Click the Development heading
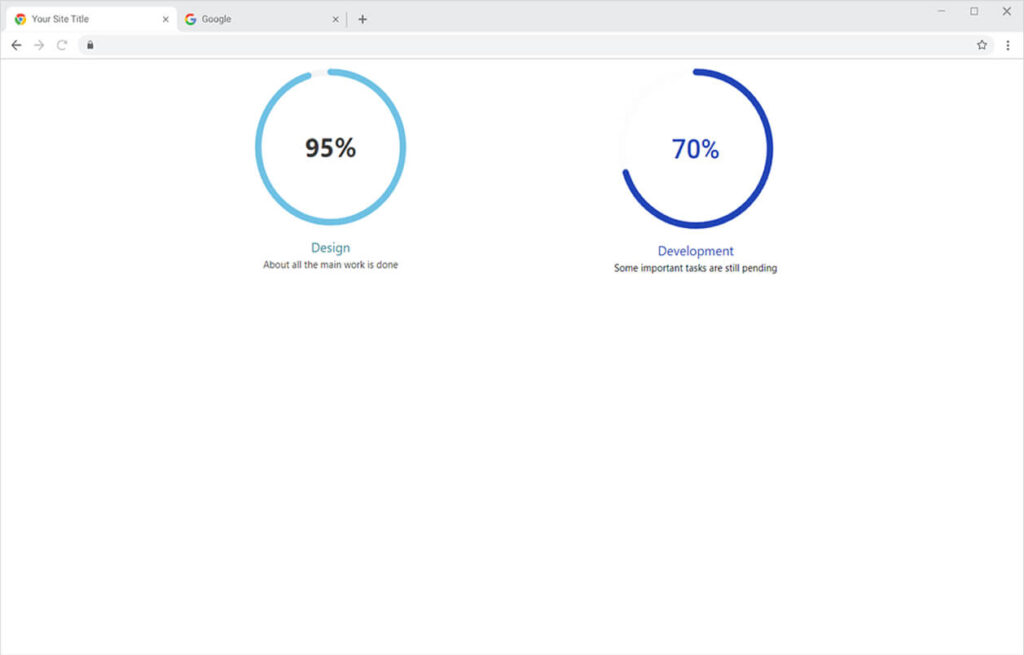The width and height of the screenshot is (1024, 655). tap(695, 251)
